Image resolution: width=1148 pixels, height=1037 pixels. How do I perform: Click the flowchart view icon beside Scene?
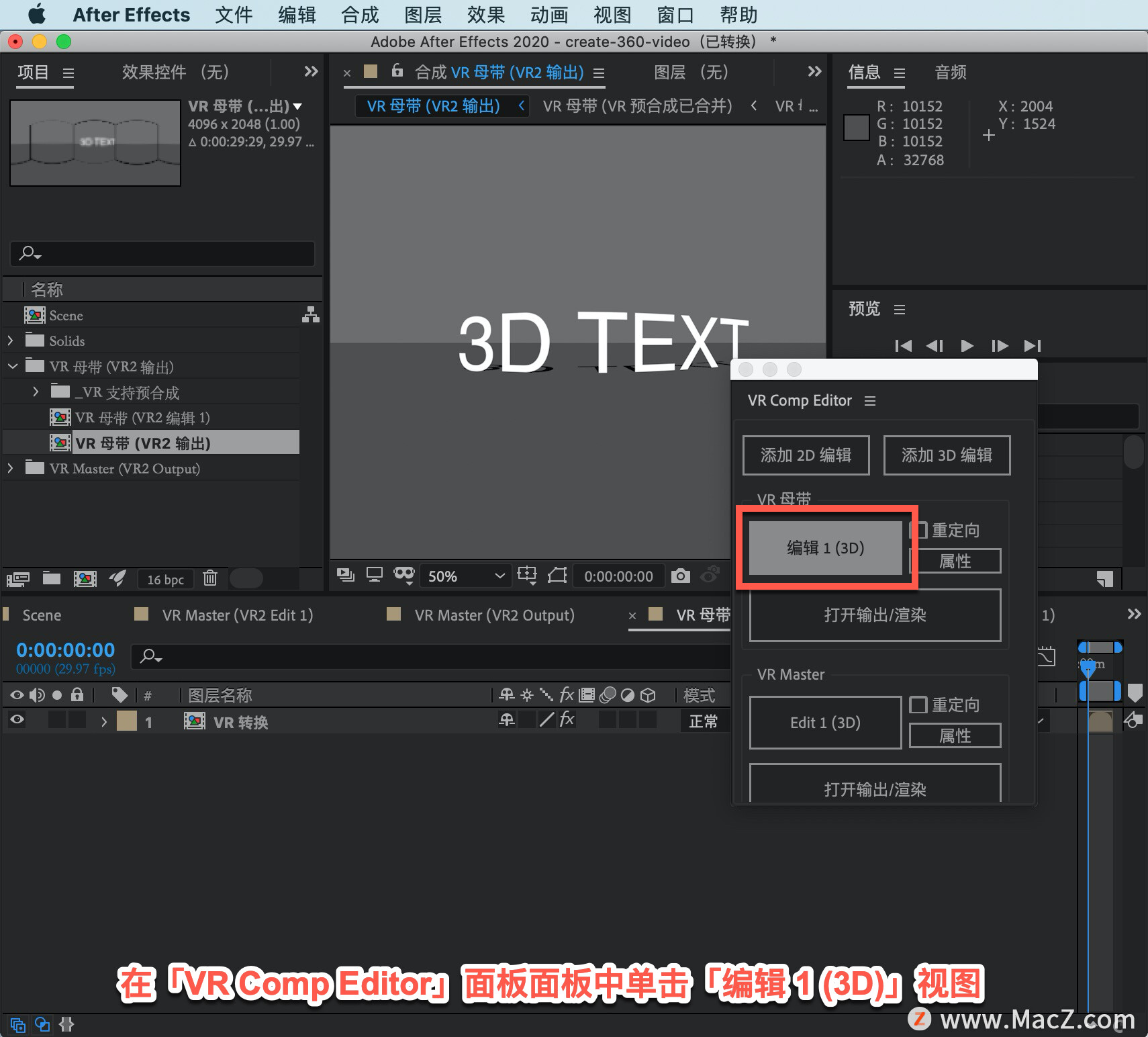click(310, 314)
